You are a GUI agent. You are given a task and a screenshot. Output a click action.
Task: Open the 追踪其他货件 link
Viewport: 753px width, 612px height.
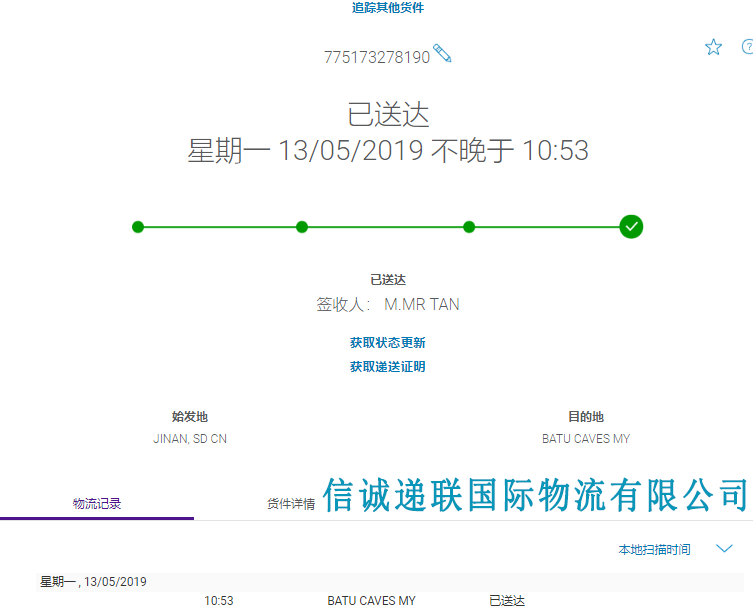(x=387, y=8)
